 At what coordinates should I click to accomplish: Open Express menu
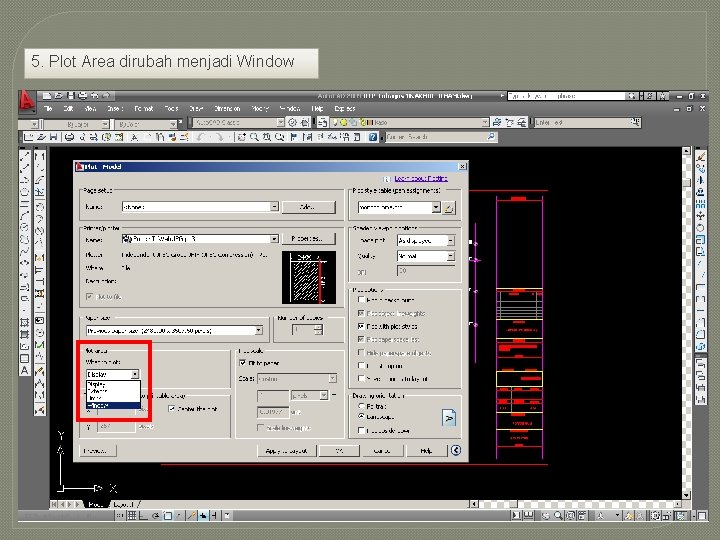[345, 109]
